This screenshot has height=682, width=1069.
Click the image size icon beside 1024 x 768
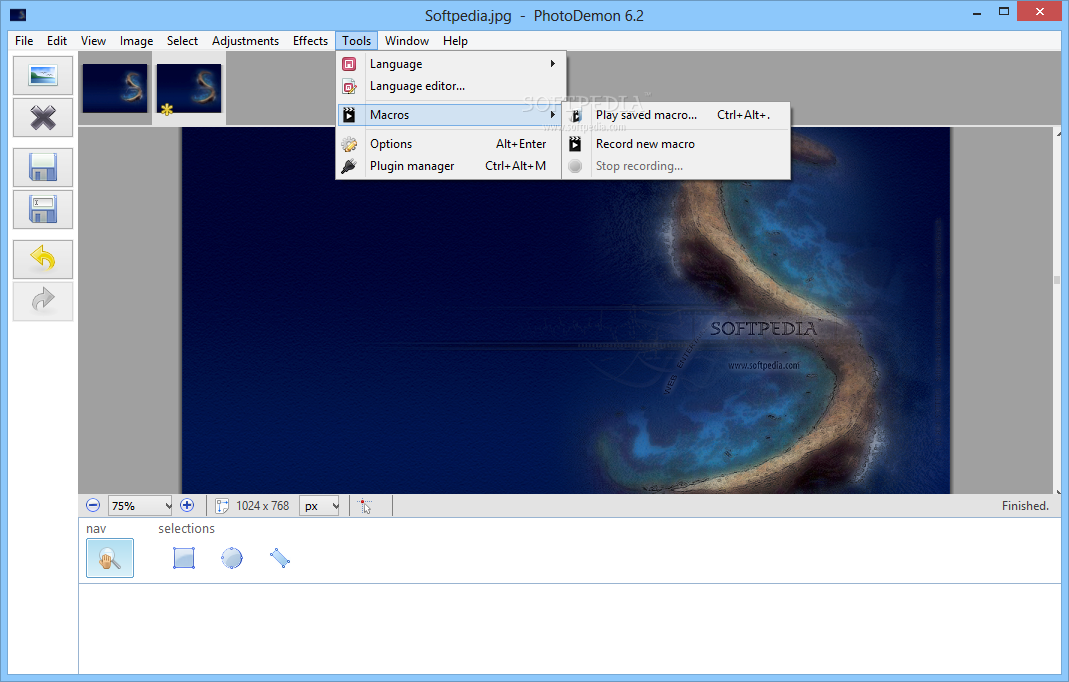point(222,506)
